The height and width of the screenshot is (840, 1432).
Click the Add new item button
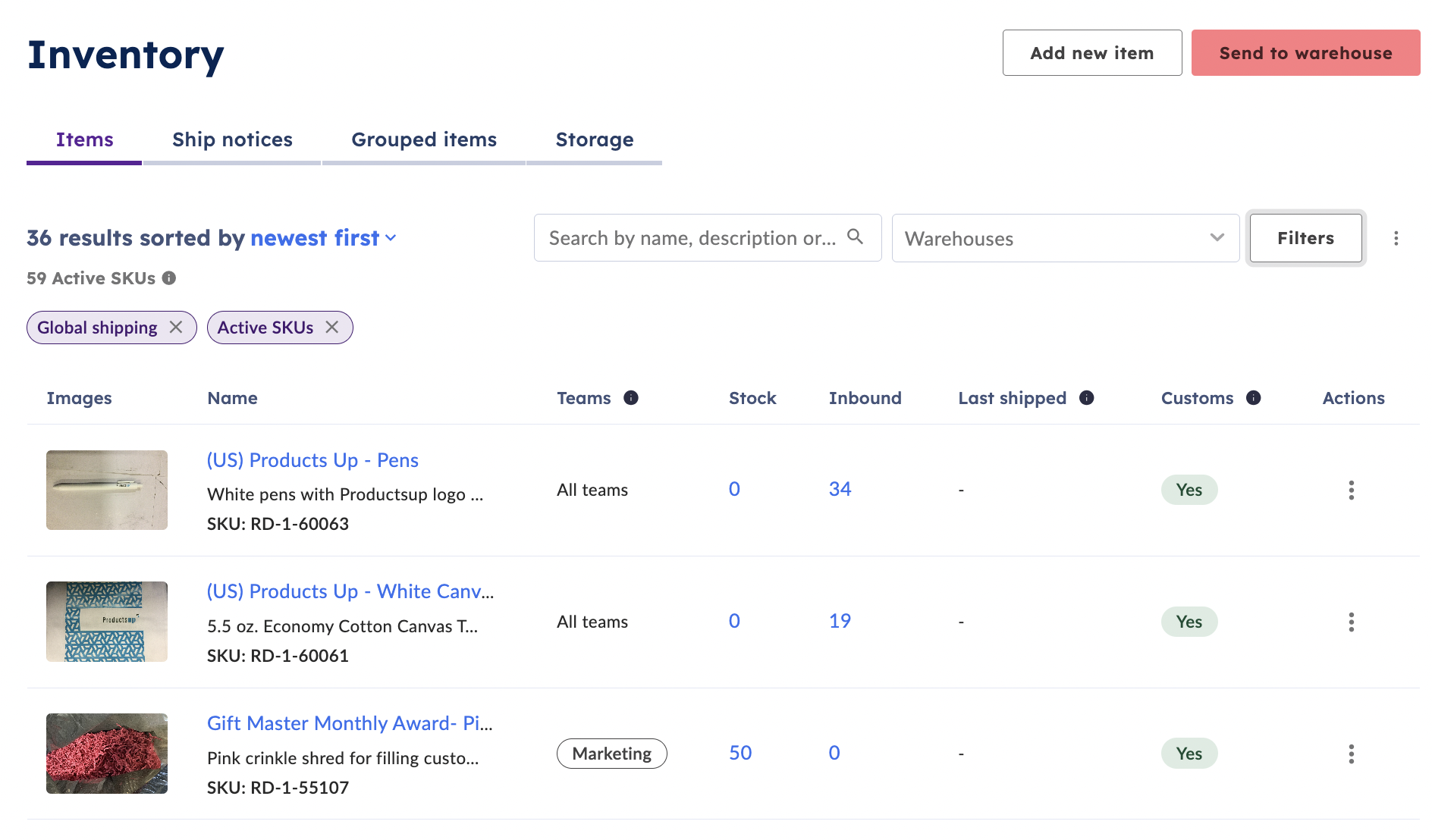[1092, 53]
